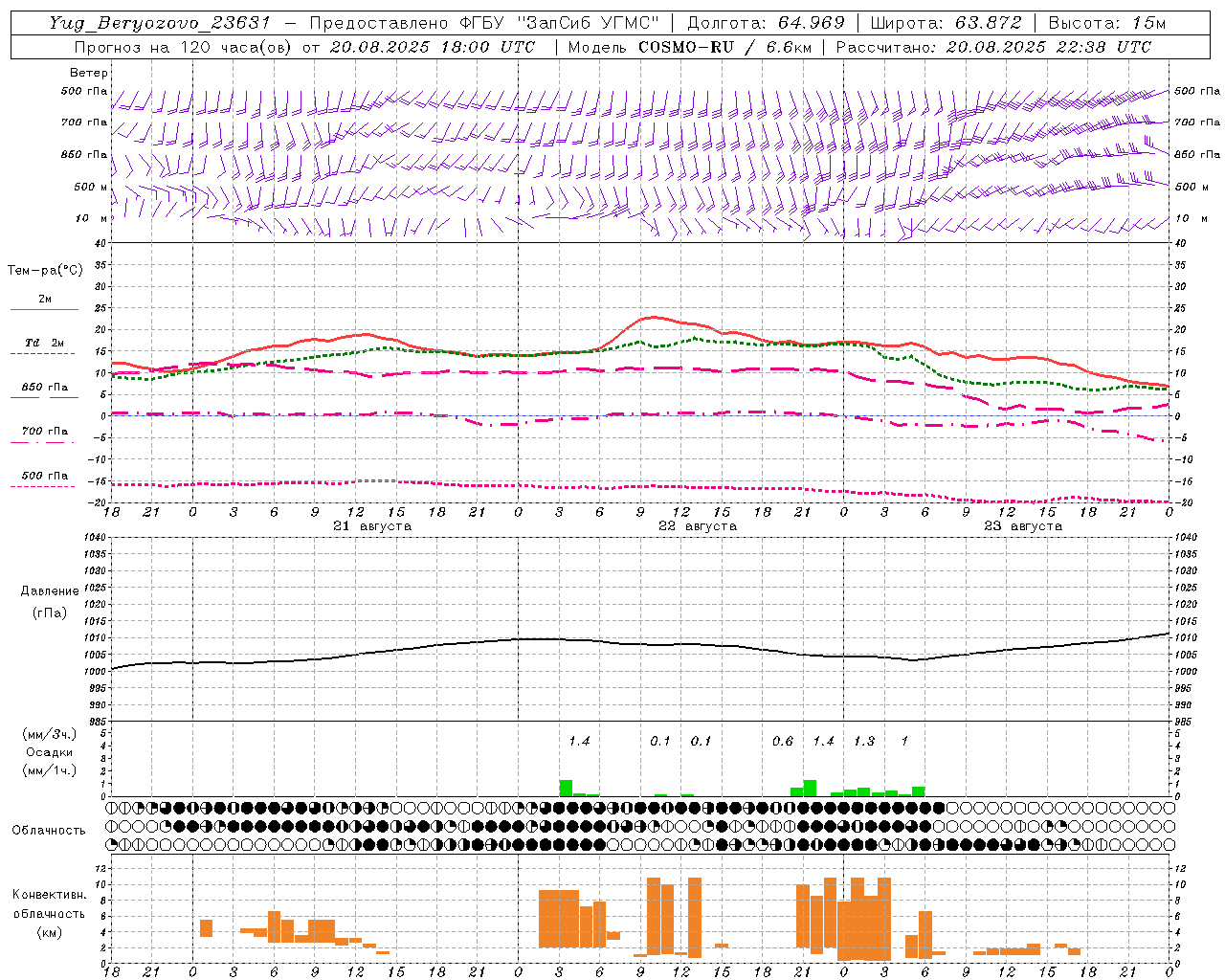1225x980 pixels.
Task: Click the Высота: 15м header field
Action: [1107, 23]
